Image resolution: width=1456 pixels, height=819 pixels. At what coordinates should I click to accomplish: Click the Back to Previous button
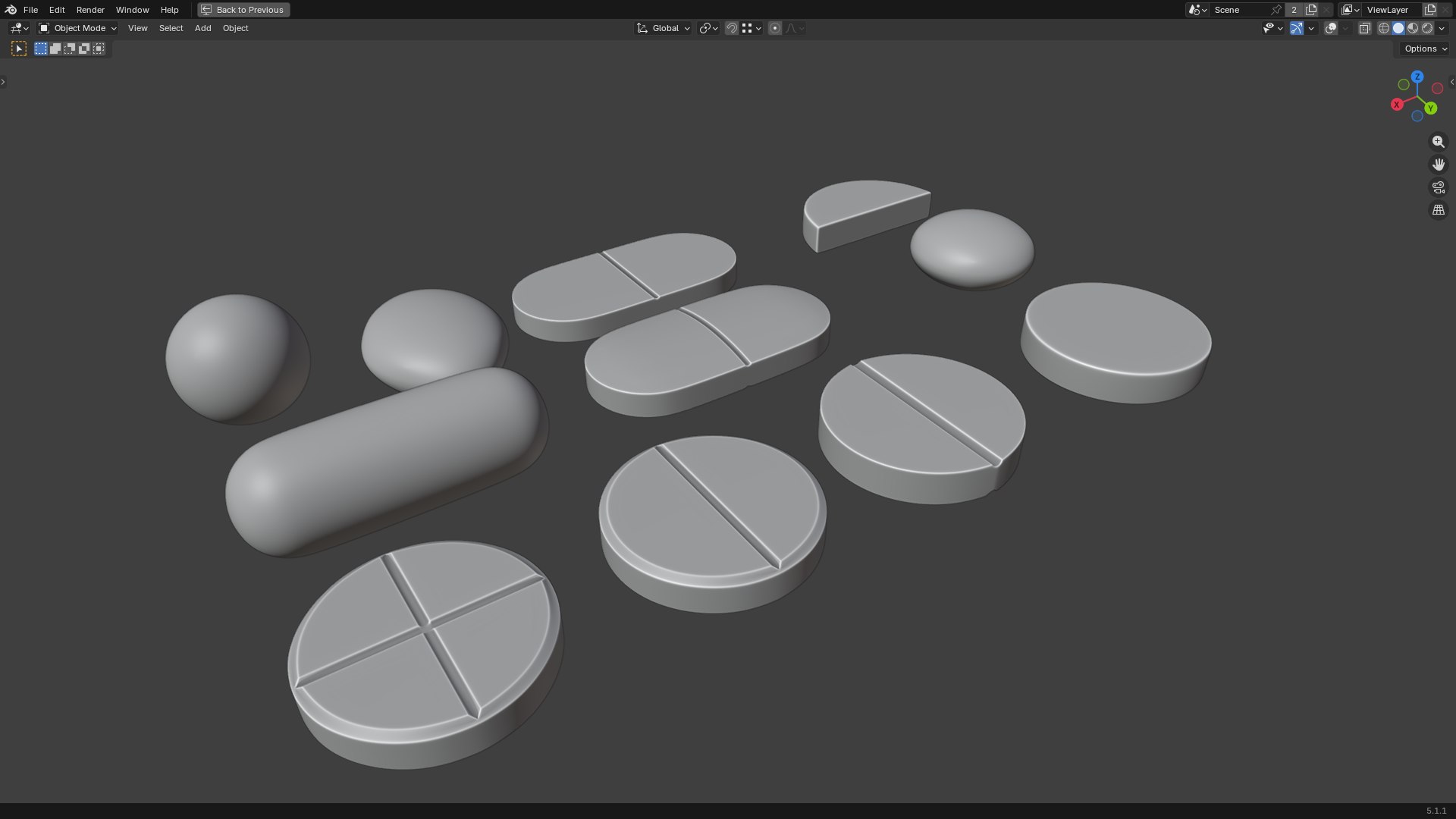click(x=243, y=10)
